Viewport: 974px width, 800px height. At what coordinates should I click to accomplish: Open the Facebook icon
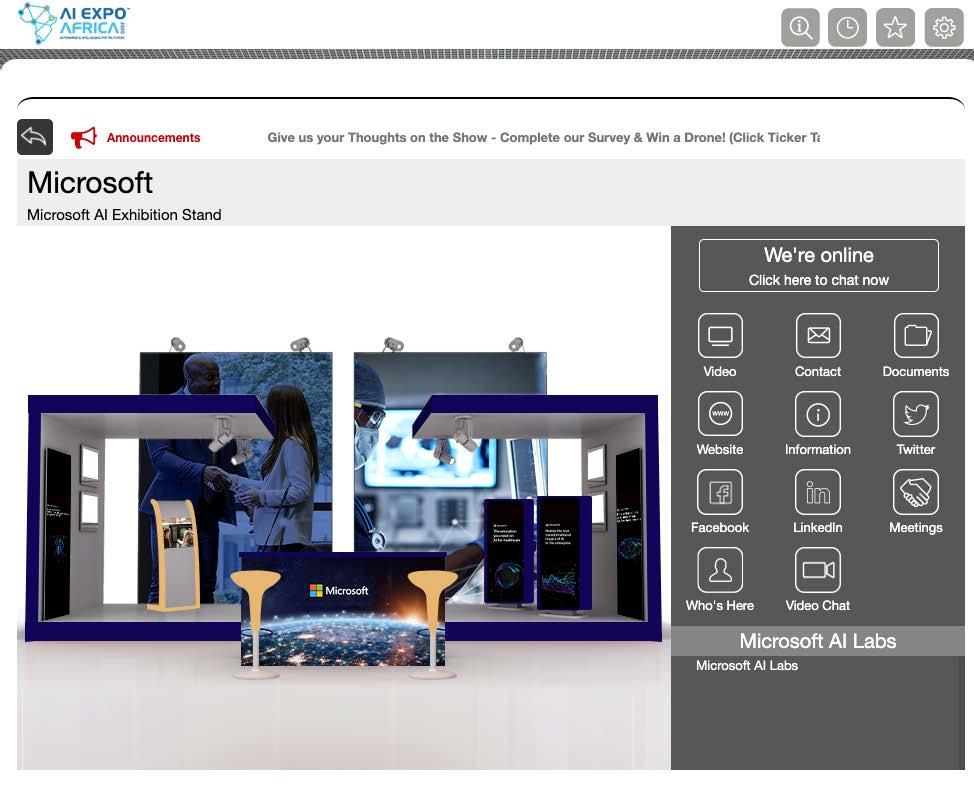coord(720,492)
